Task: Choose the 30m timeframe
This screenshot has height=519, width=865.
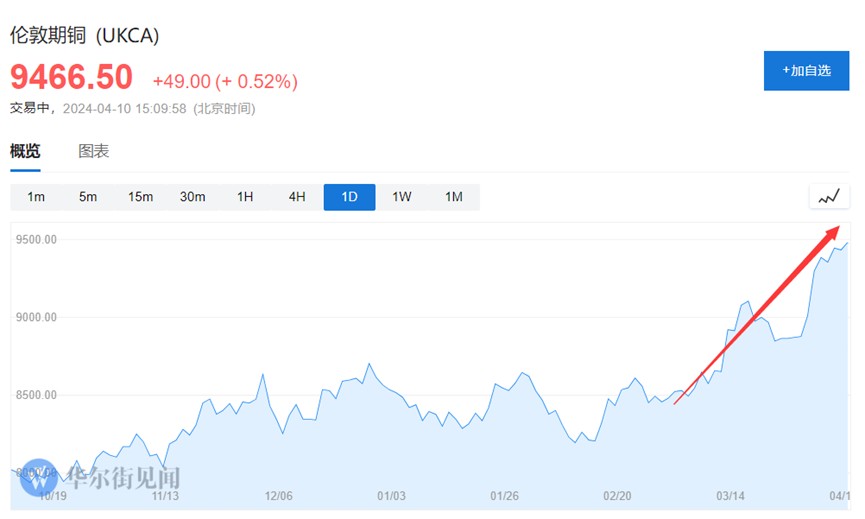Action: coord(192,197)
